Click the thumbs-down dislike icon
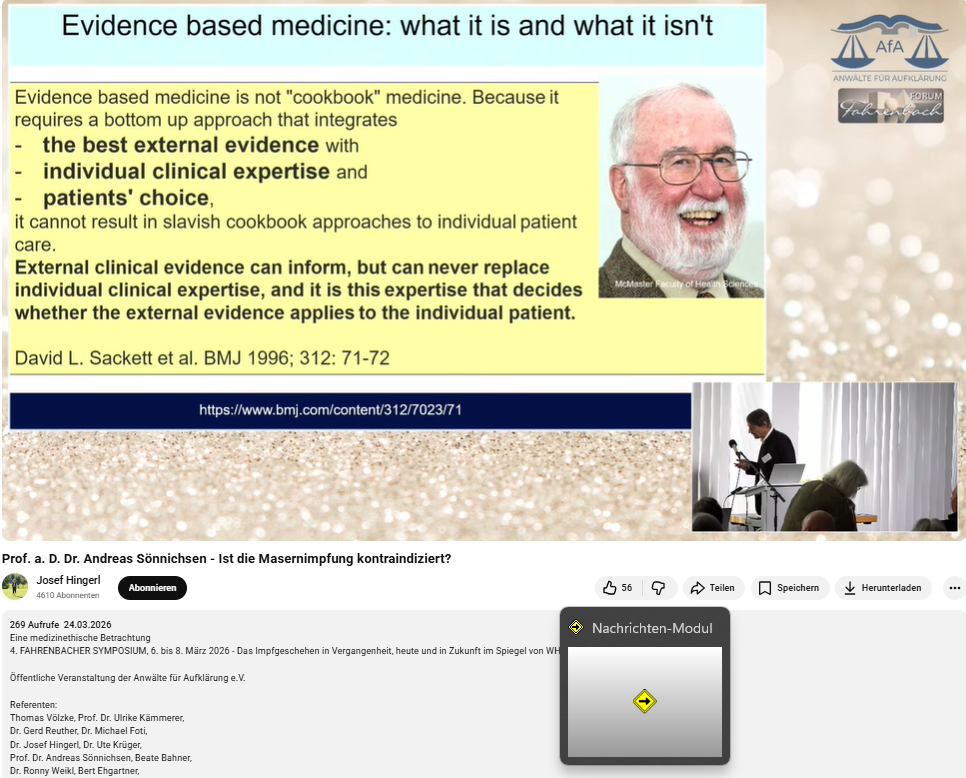Image resolution: width=966 pixels, height=778 pixels. pyautogui.click(x=658, y=588)
